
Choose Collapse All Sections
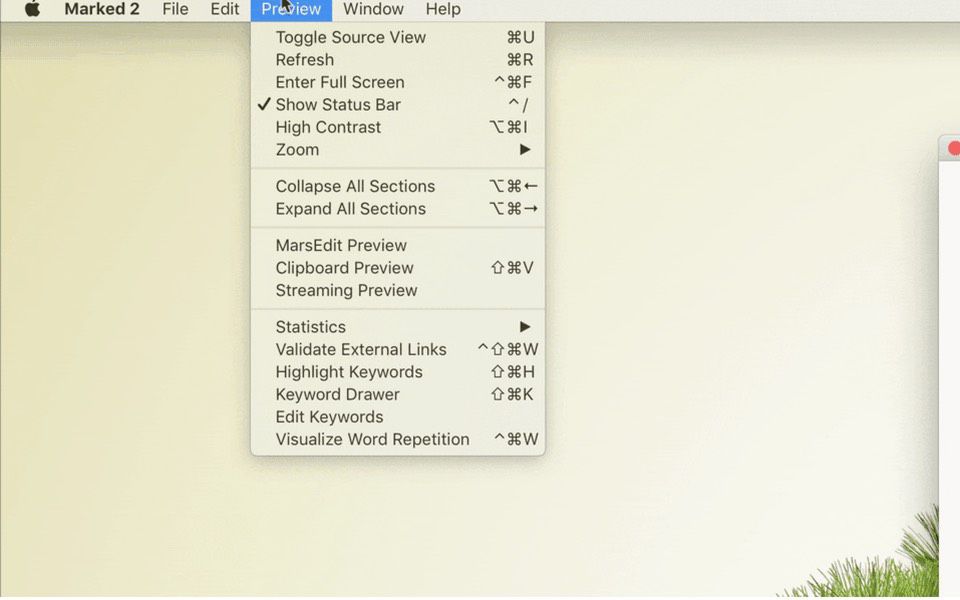click(x=398, y=186)
